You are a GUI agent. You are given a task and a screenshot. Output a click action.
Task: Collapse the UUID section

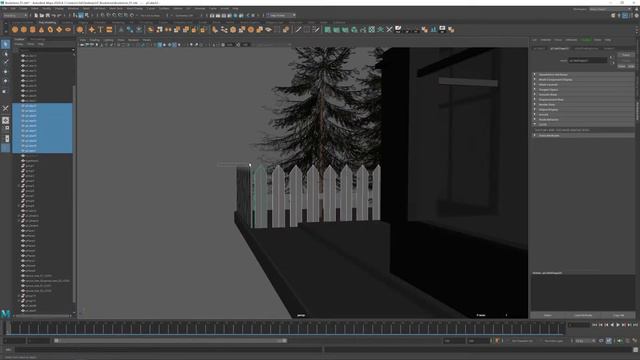(x=584, y=124)
